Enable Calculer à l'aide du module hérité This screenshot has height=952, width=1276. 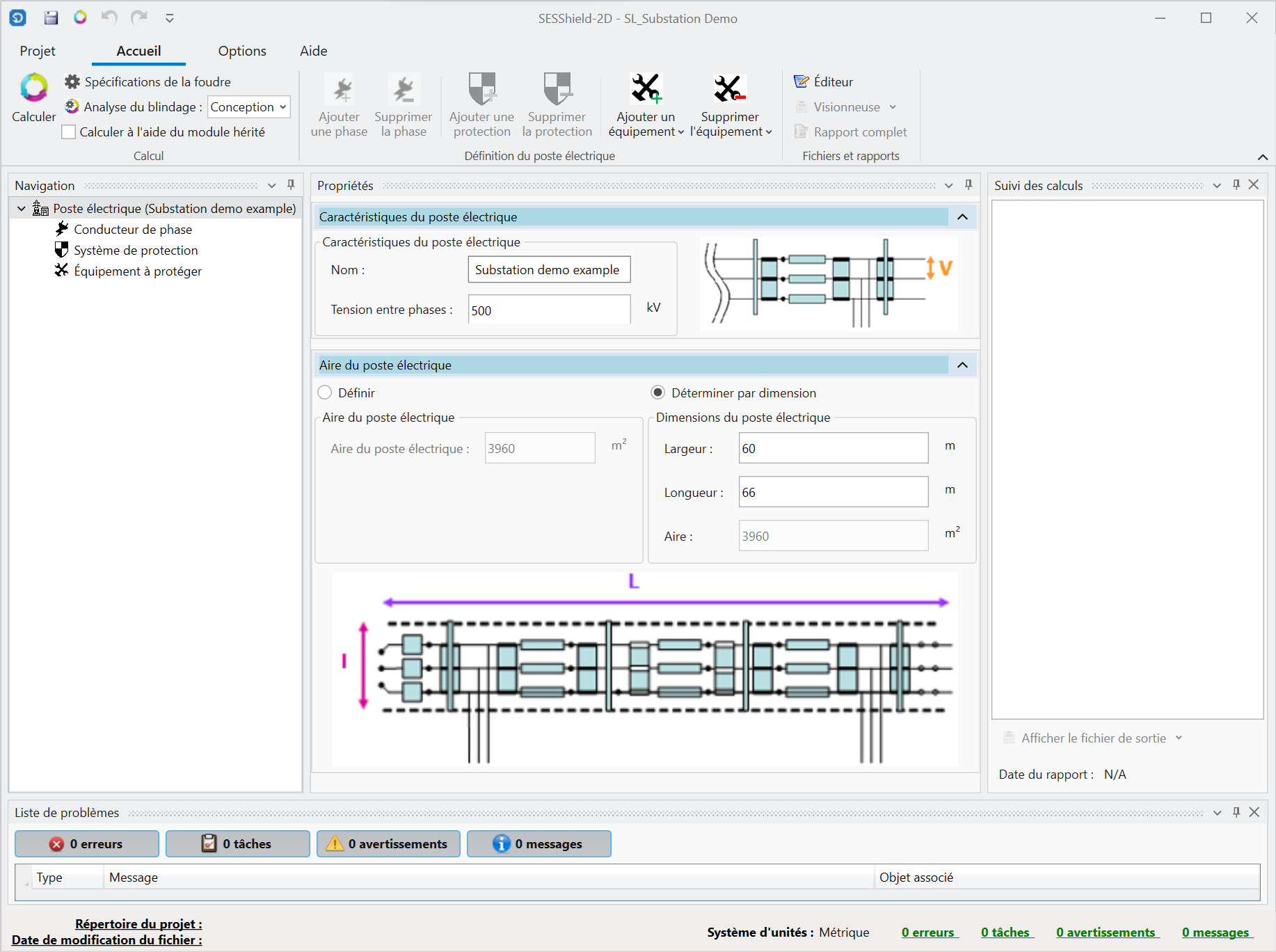(x=69, y=132)
